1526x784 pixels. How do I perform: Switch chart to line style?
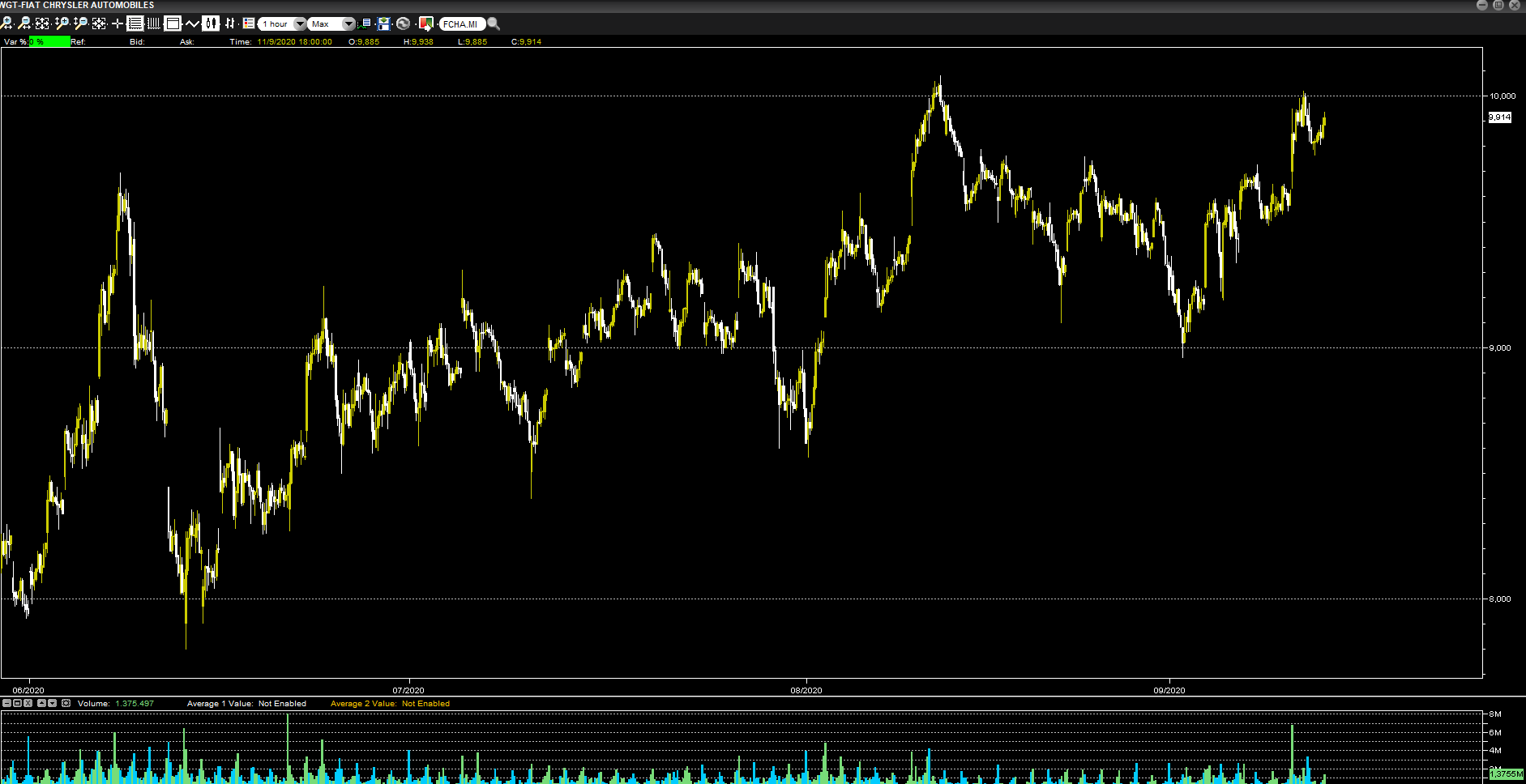tap(192, 23)
